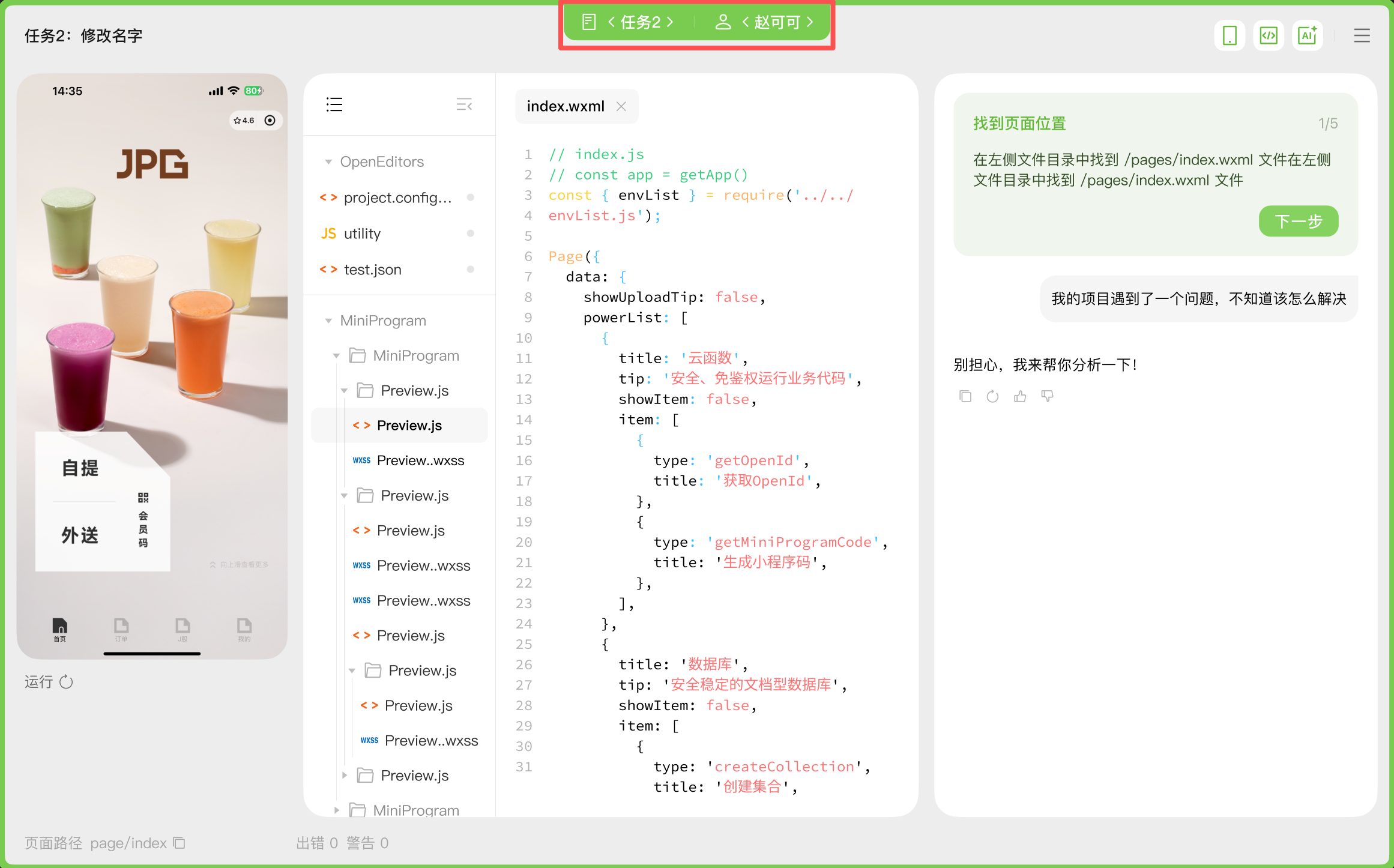This screenshot has height=868, width=1394.
Task: Tap 外送 in the simulator
Action: [x=80, y=535]
